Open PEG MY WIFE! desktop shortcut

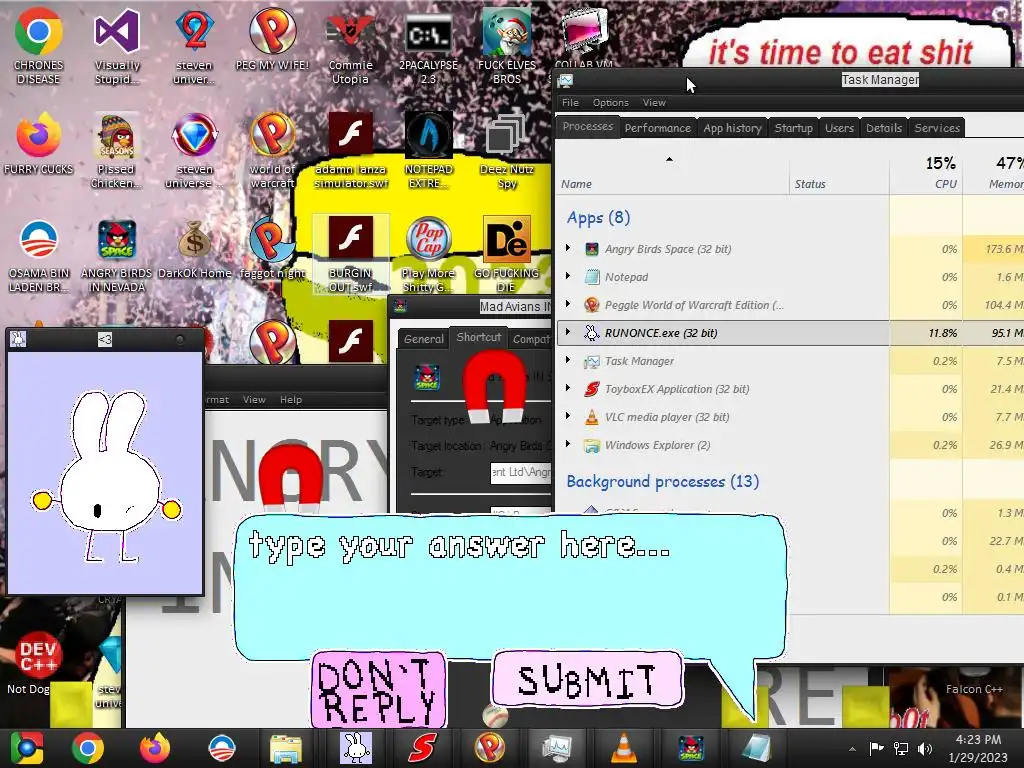coord(272,39)
